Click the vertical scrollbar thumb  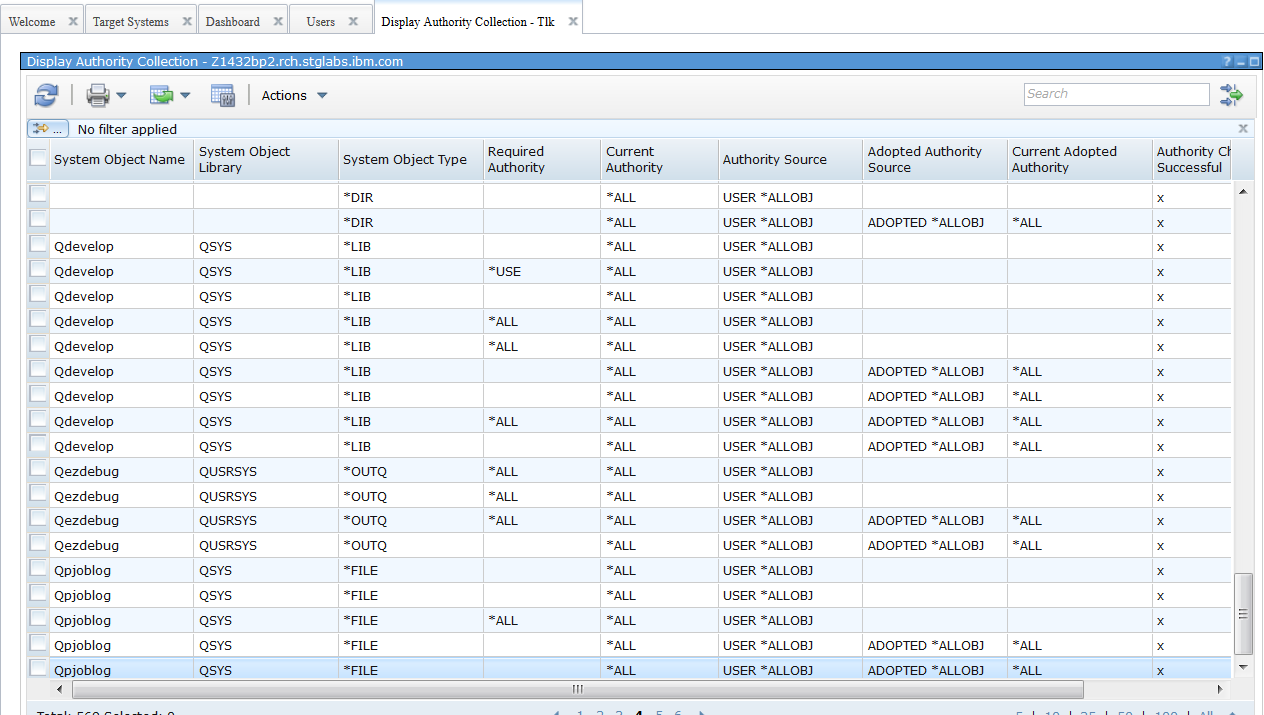tap(1243, 614)
